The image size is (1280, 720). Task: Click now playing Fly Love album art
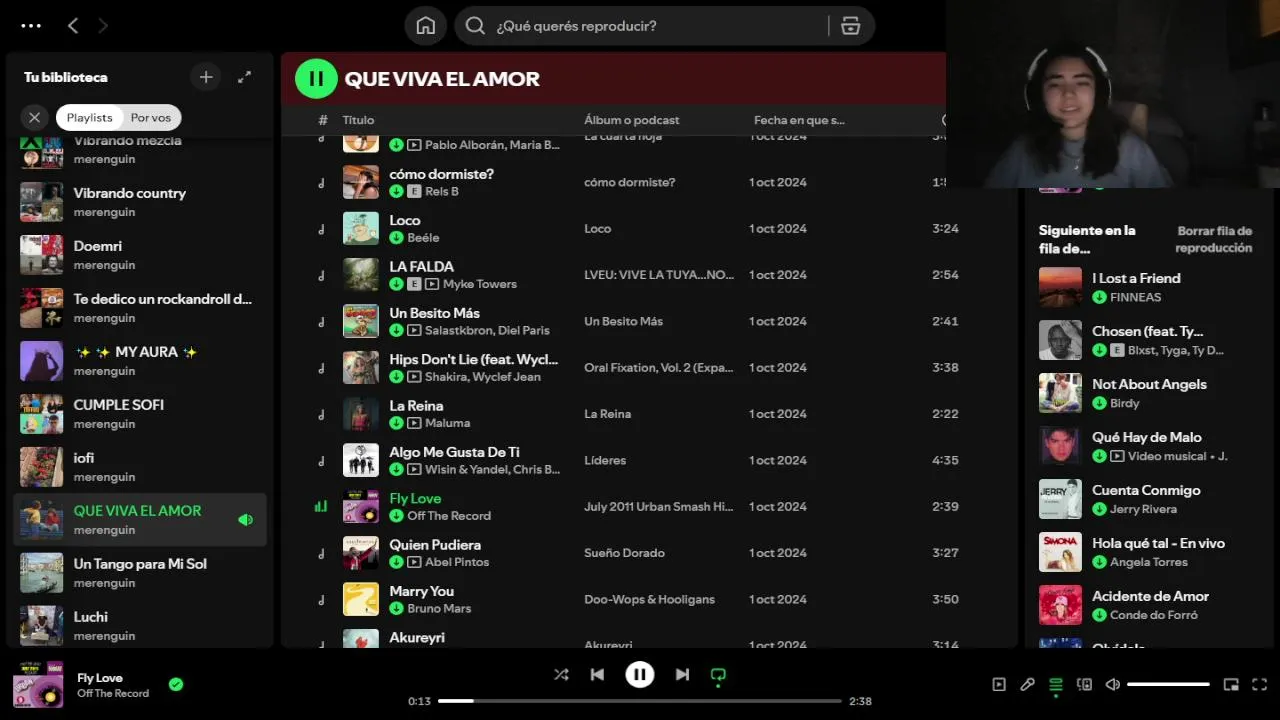point(38,685)
